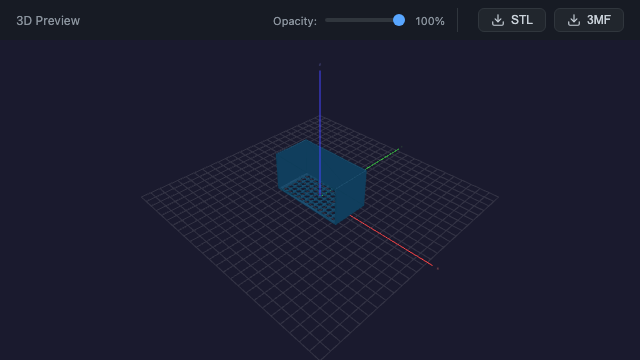The height and width of the screenshot is (360, 640).
Task: Click the blue box model in the viewport
Action: click(x=321, y=182)
